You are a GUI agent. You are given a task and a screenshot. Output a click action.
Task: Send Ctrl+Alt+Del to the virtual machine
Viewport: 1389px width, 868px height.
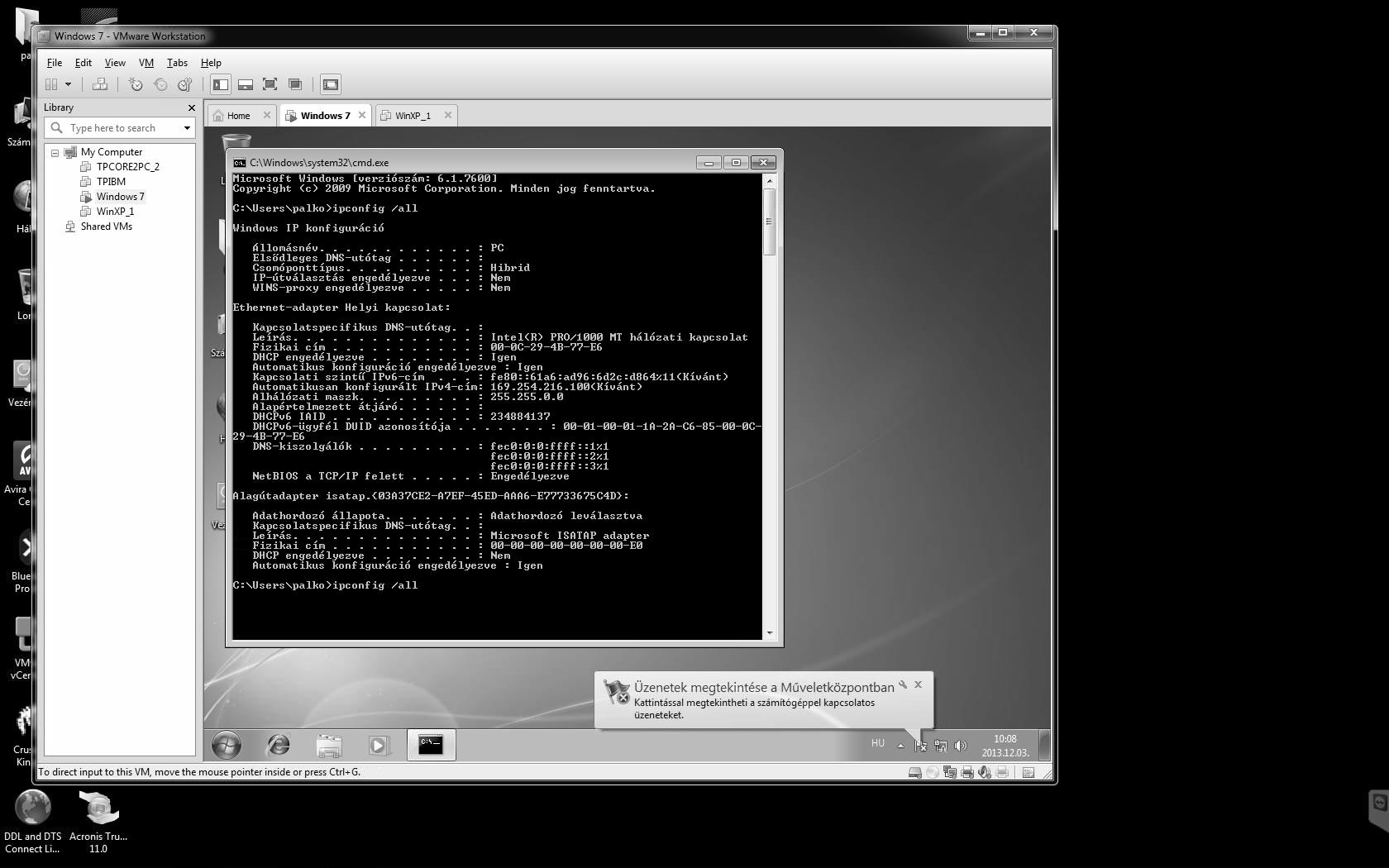(100, 84)
